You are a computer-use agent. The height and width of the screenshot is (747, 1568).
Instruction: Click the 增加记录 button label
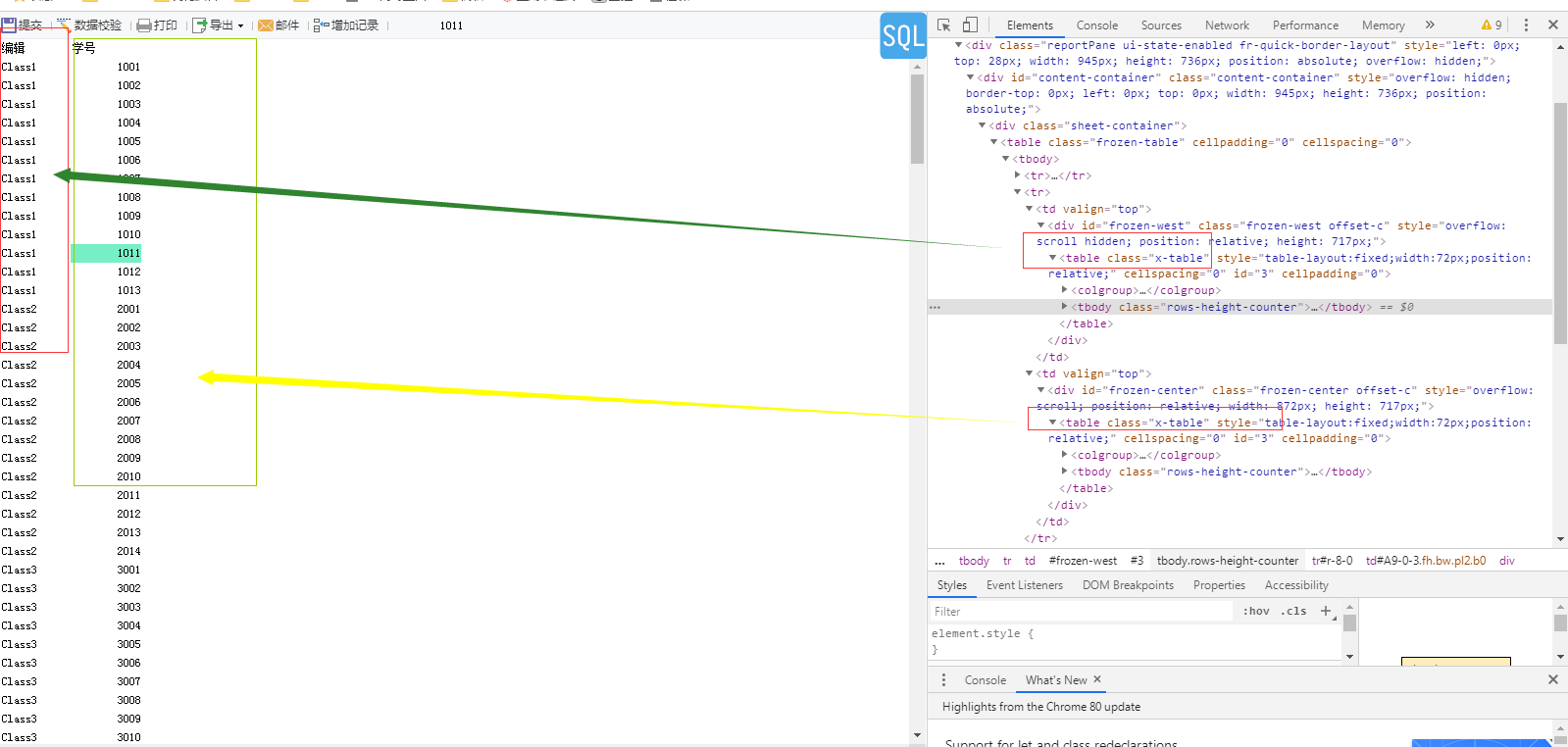click(355, 25)
